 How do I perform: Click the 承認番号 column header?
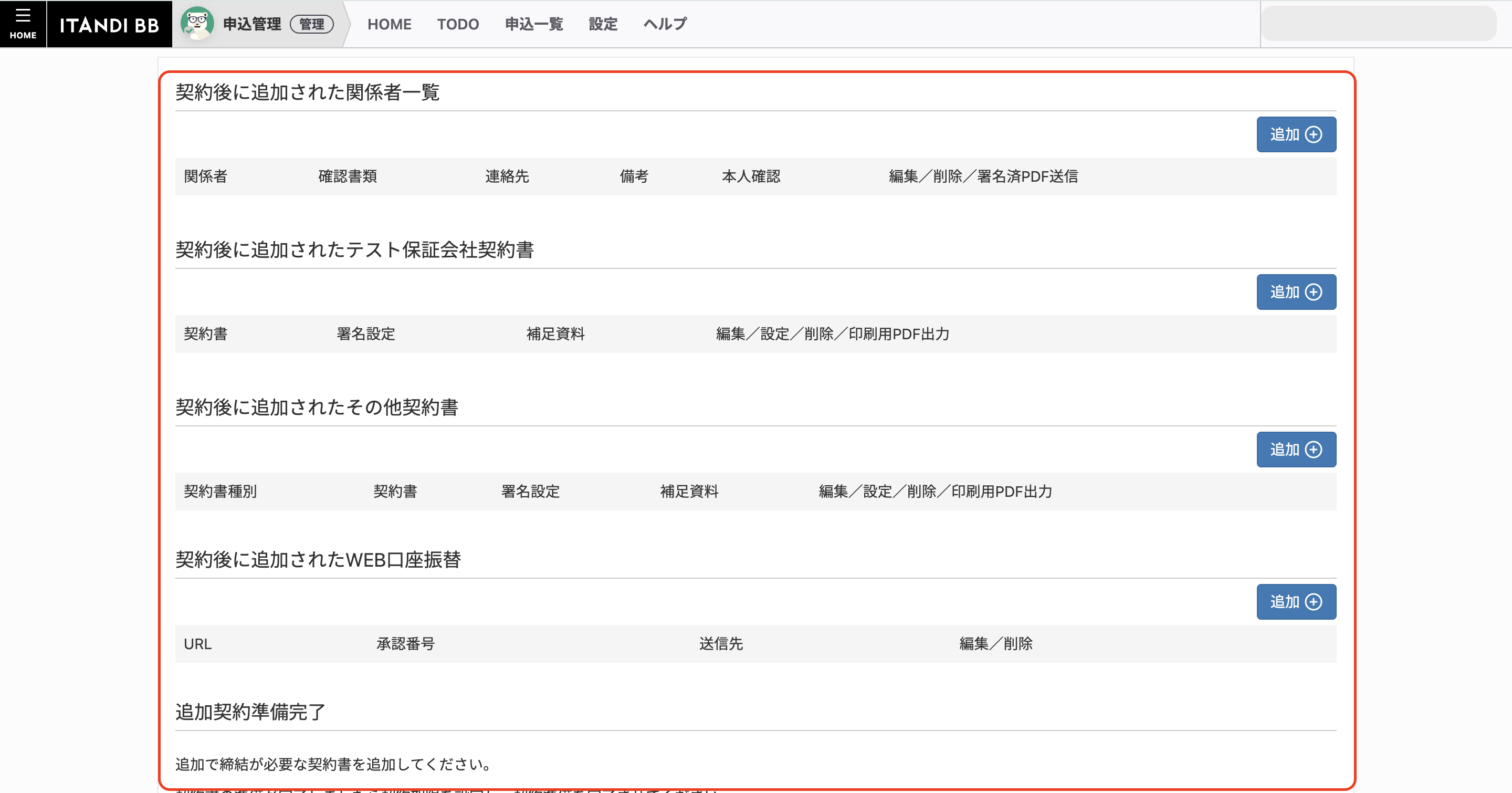(405, 644)
